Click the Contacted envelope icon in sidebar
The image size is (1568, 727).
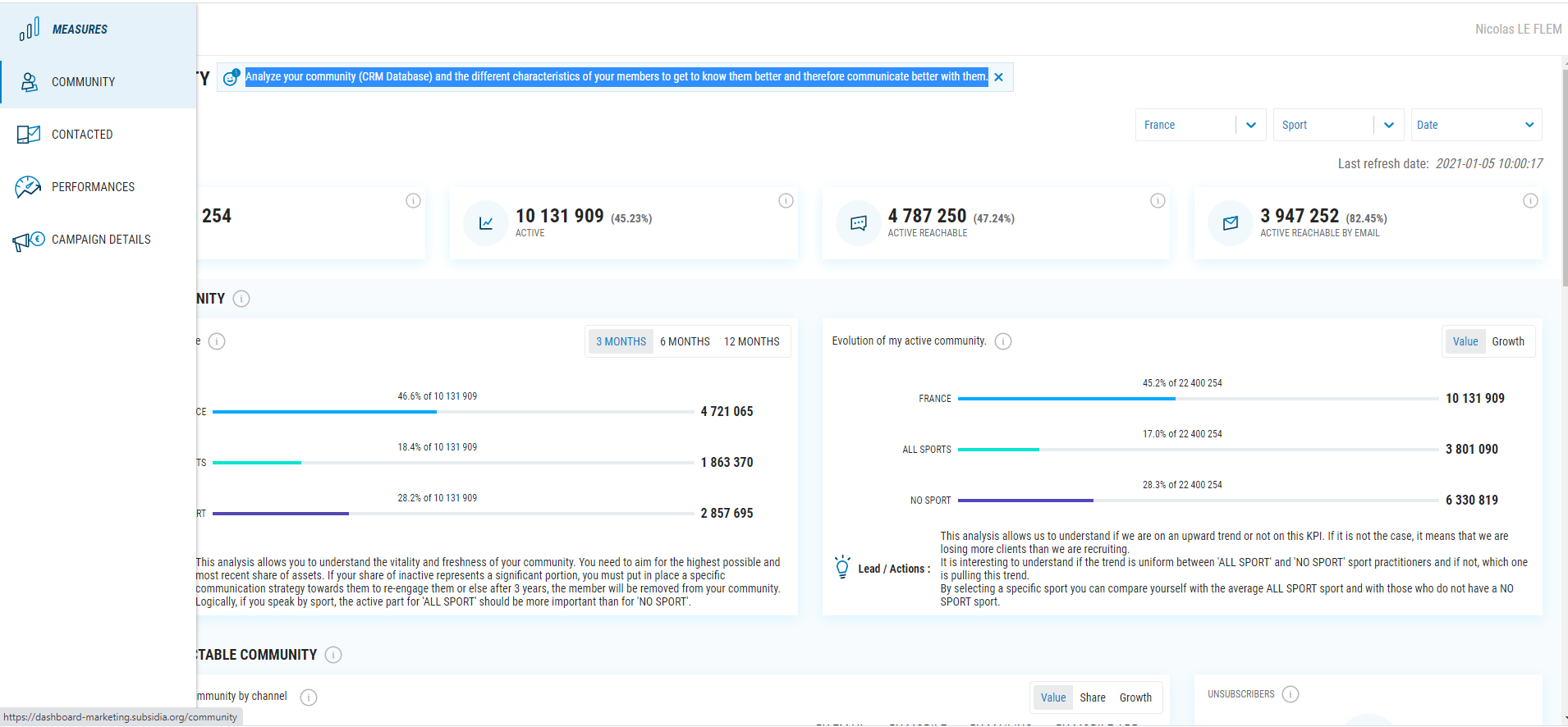[x=29, y=135]
